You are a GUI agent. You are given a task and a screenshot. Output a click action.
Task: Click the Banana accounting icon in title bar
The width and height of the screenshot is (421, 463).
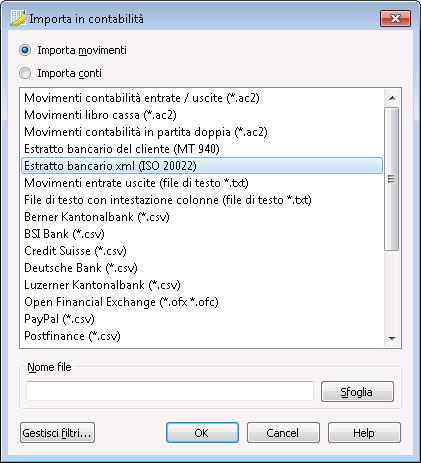coord(18,18)
